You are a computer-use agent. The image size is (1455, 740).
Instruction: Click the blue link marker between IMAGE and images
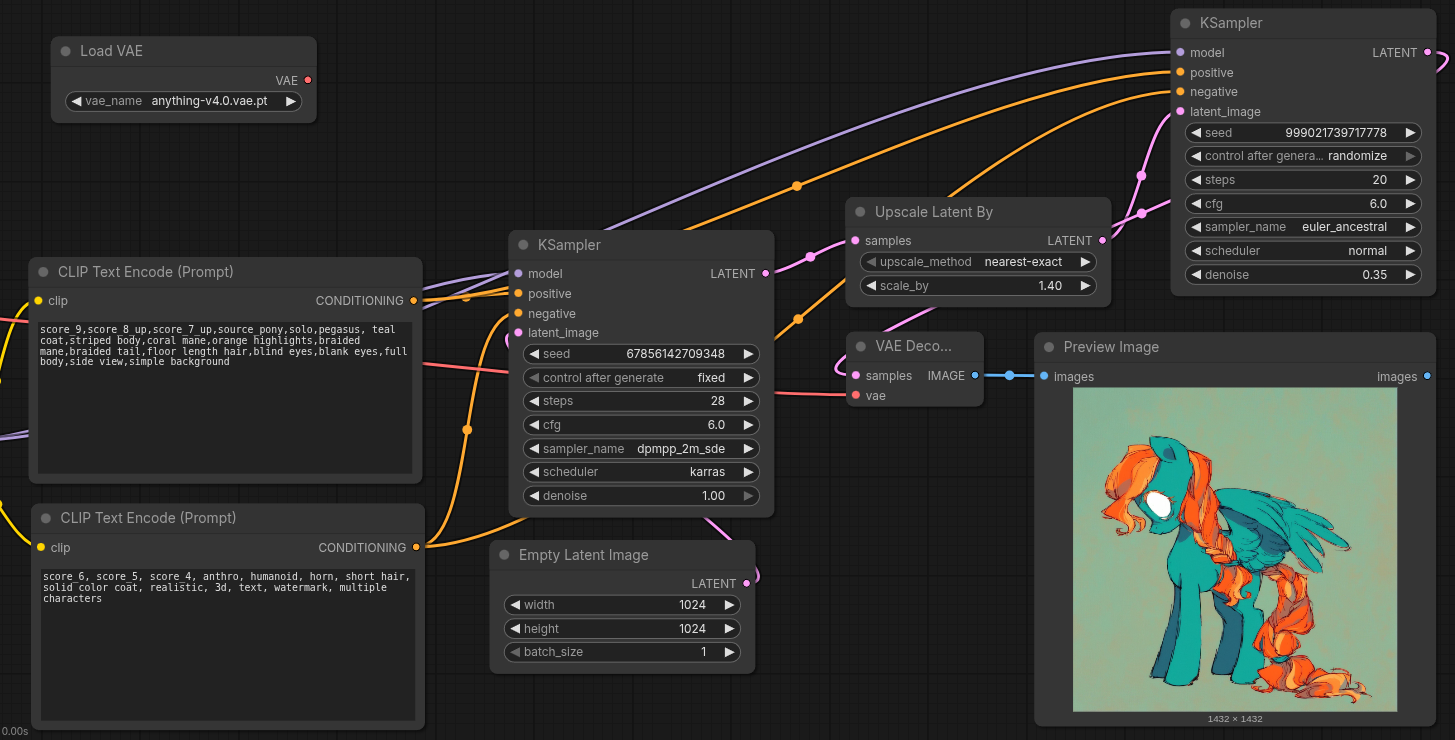pos(1009,375)
